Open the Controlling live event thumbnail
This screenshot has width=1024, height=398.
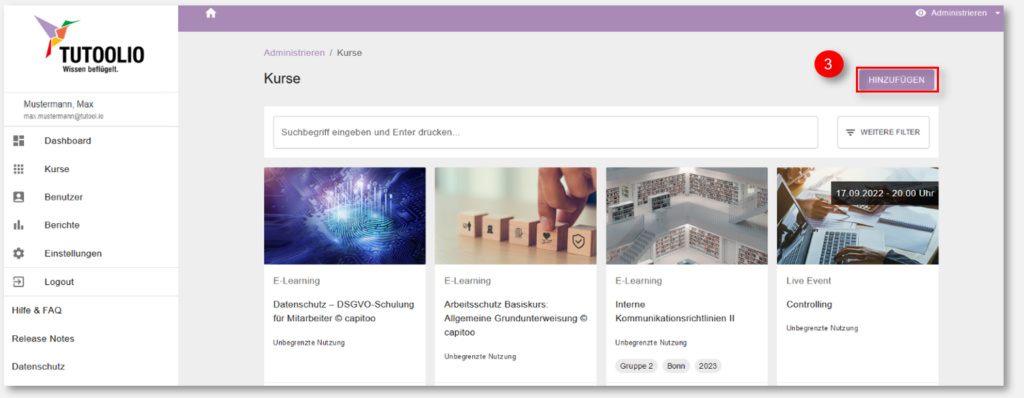(857, 216)
